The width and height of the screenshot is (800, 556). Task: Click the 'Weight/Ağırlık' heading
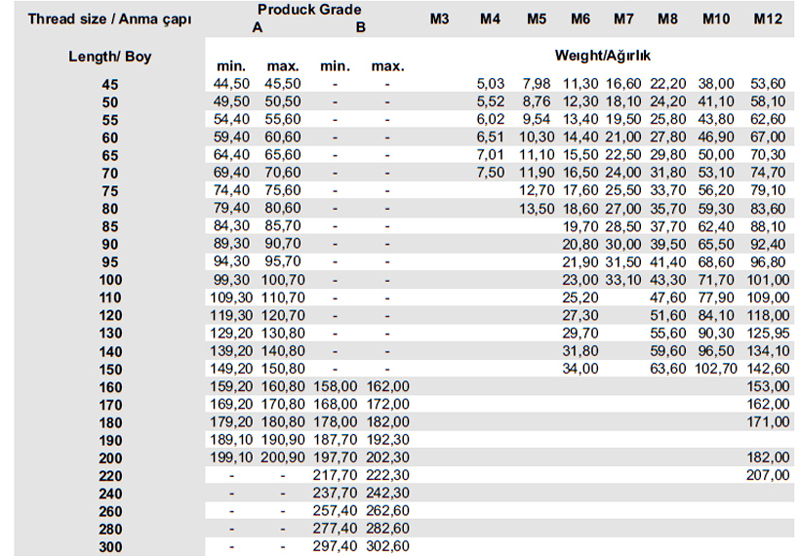coord(602,57)
